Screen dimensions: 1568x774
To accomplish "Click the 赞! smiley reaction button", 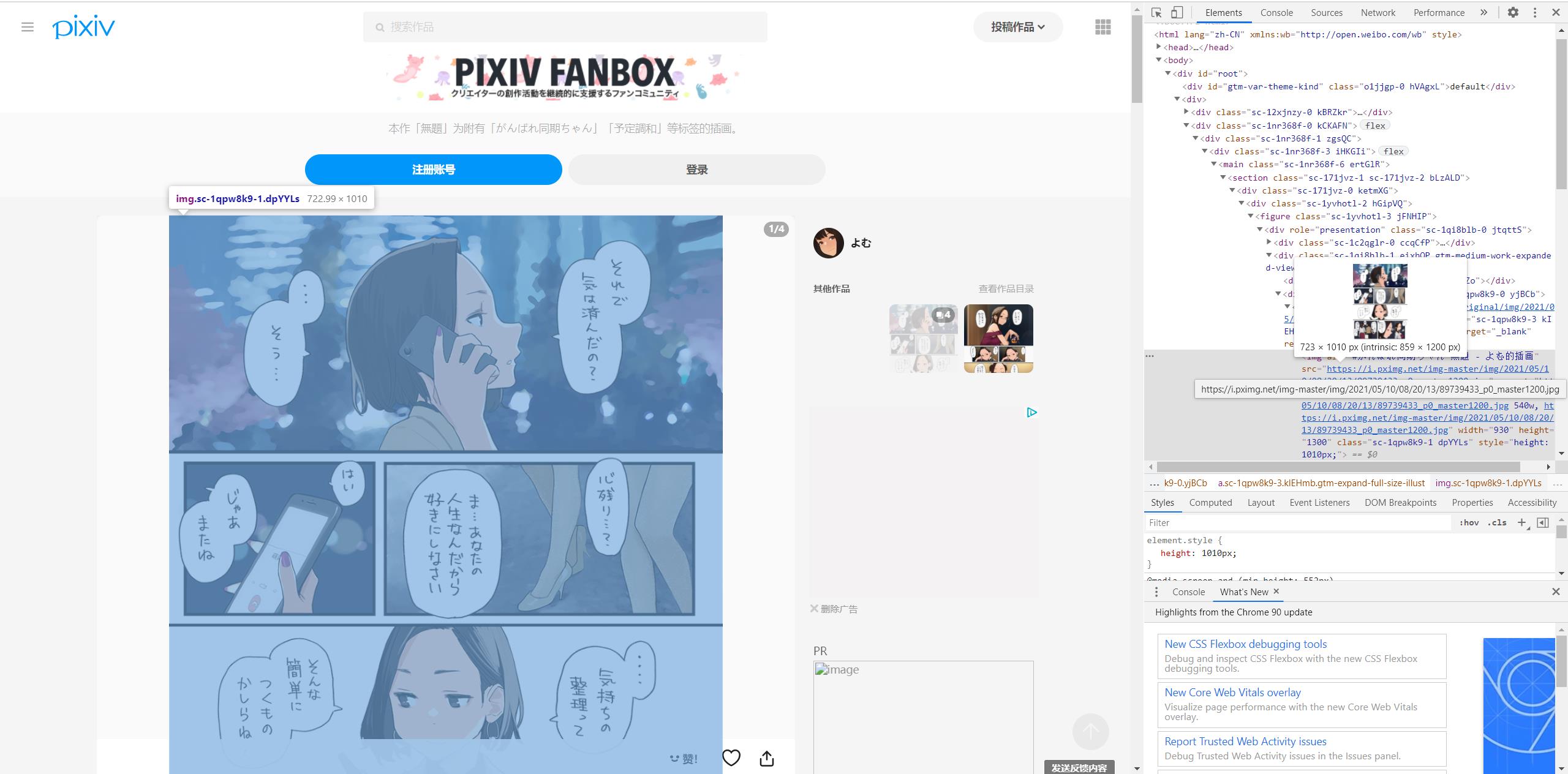I will [x=684, y=759].
